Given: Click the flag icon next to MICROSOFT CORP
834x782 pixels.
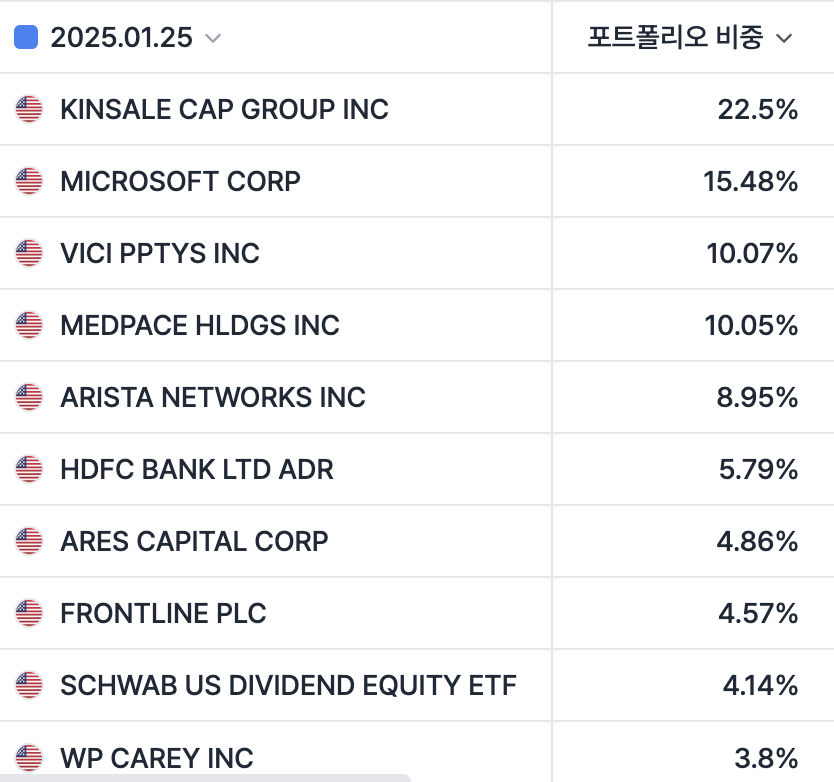Looking at the screenshot, I should click(x=29, y=181).
